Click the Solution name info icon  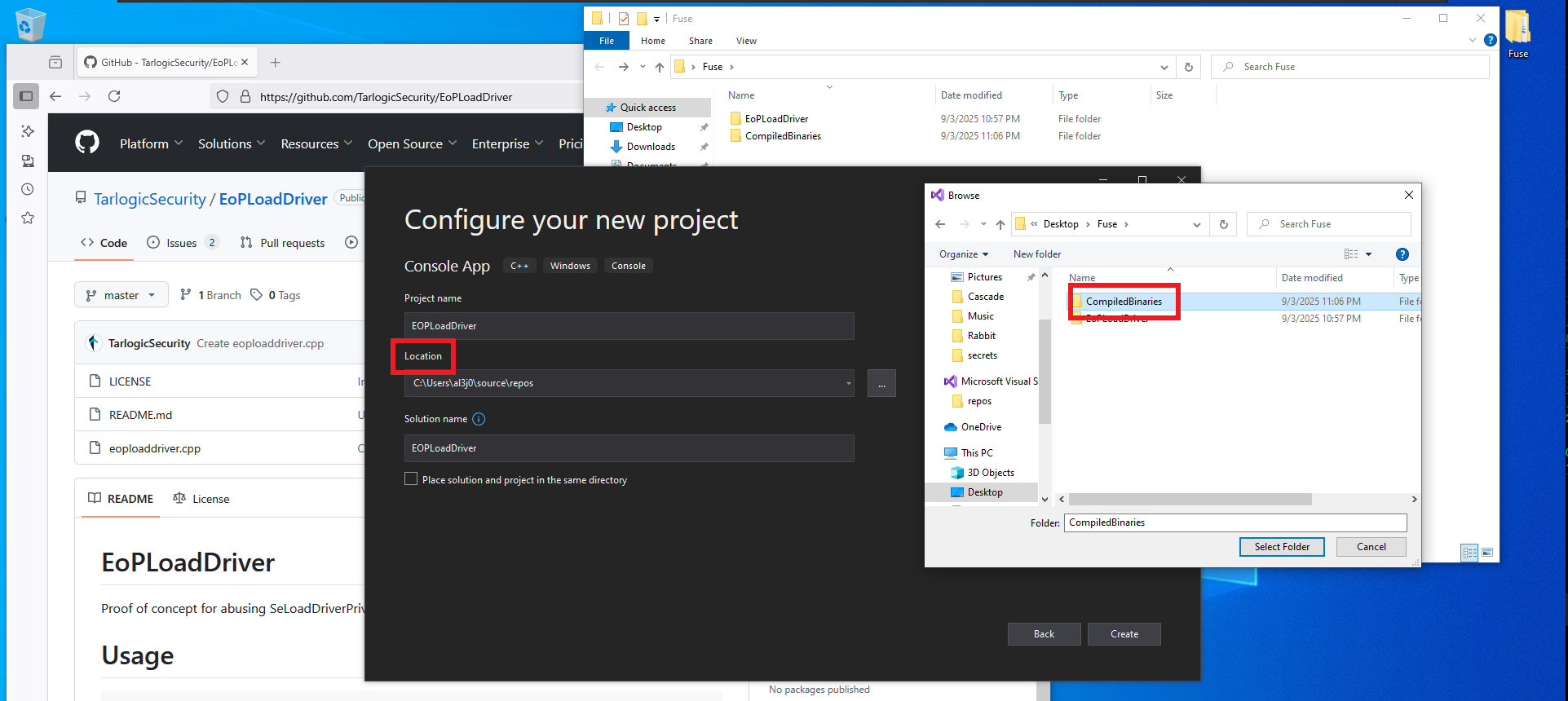point(479,419)
